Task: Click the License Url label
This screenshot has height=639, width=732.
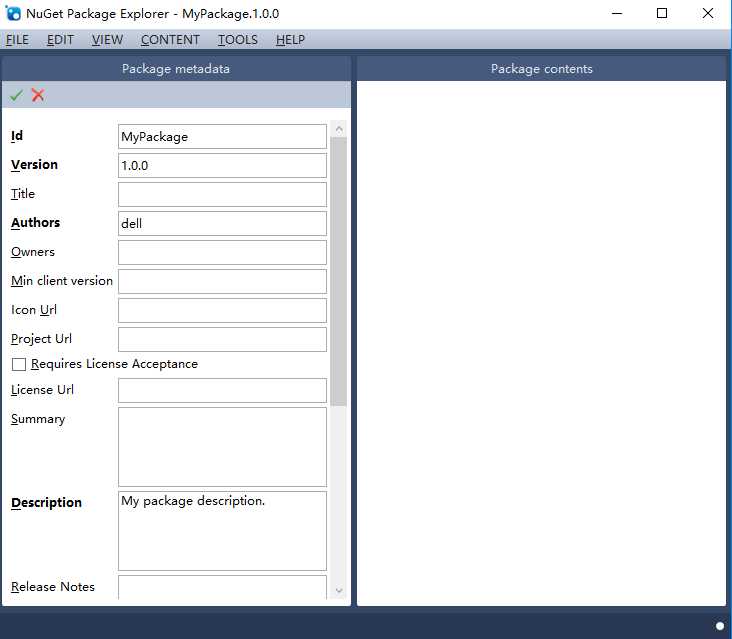Action: coord(42,390)
